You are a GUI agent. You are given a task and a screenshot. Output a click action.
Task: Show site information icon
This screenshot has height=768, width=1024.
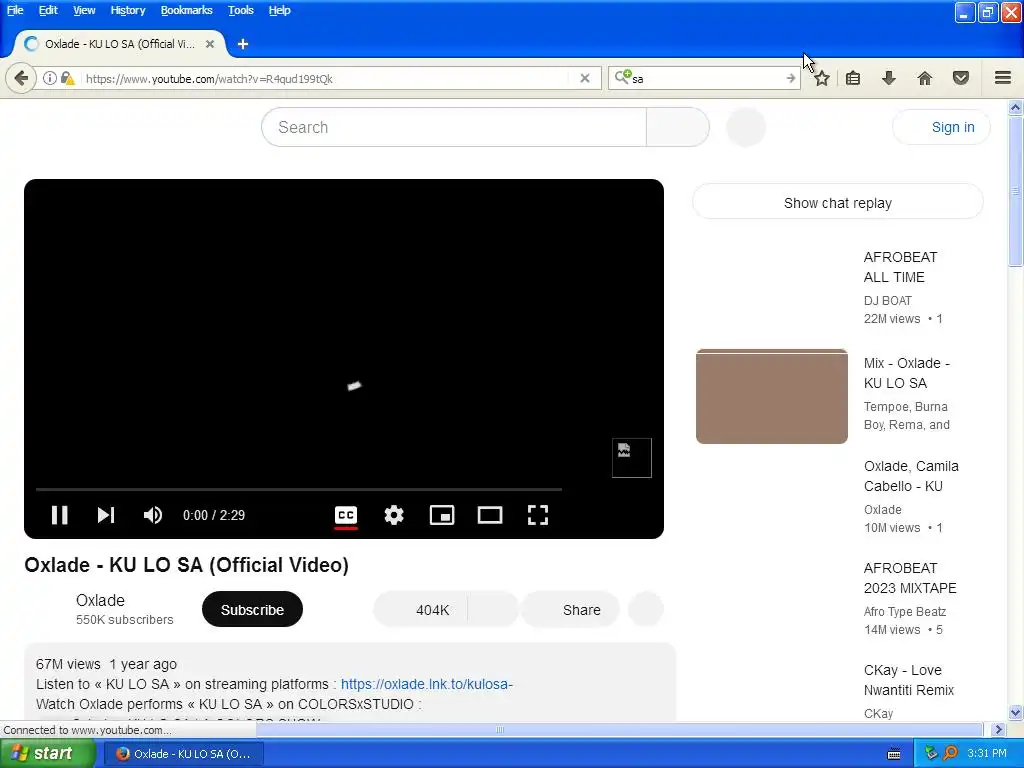pyautogui.click(x=50, y=78)
